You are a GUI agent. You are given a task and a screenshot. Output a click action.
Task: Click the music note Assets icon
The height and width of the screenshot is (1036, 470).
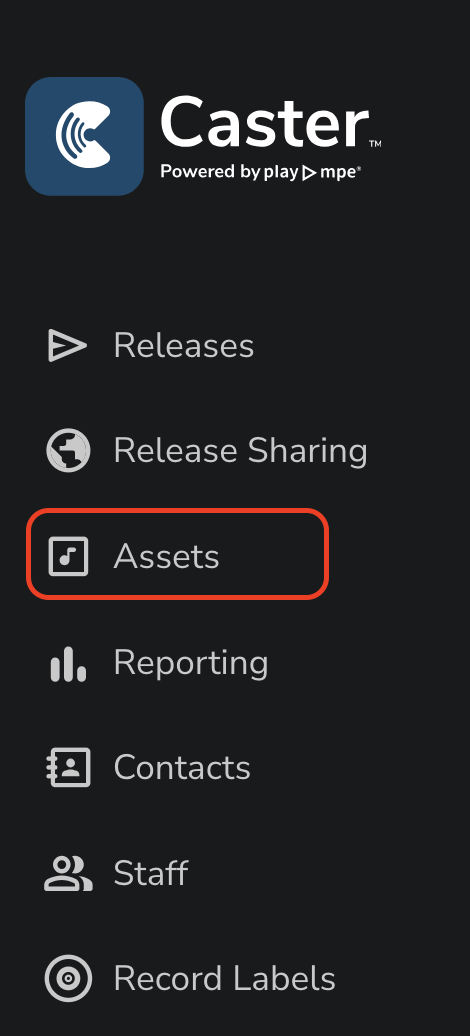68,556
